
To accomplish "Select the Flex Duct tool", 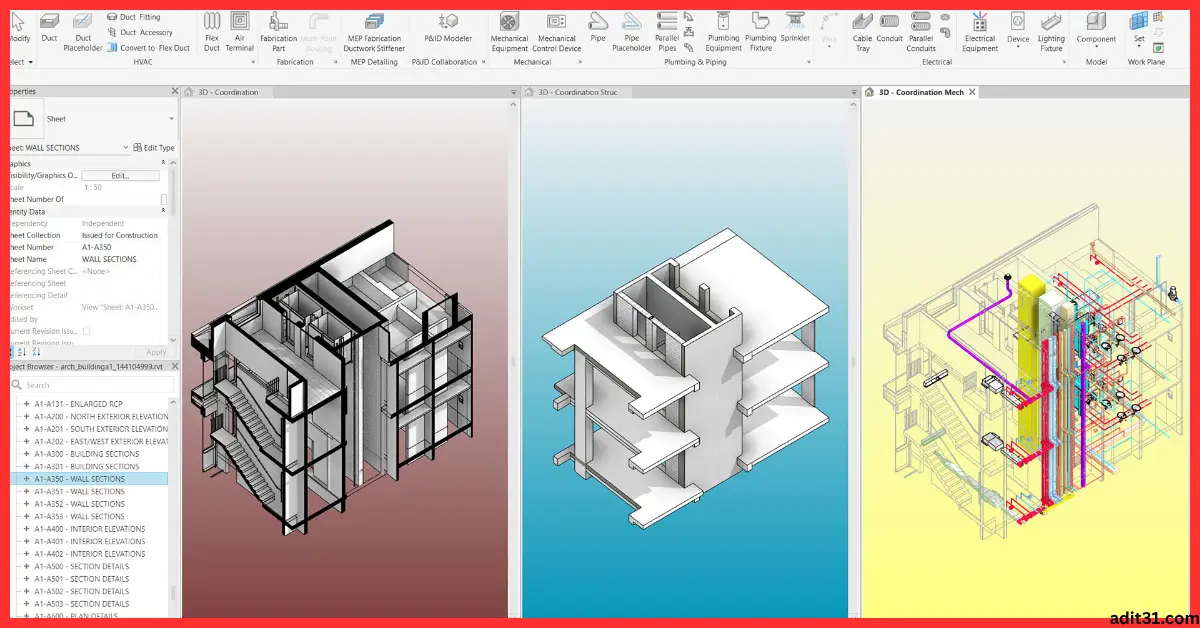I will [212, 30].
